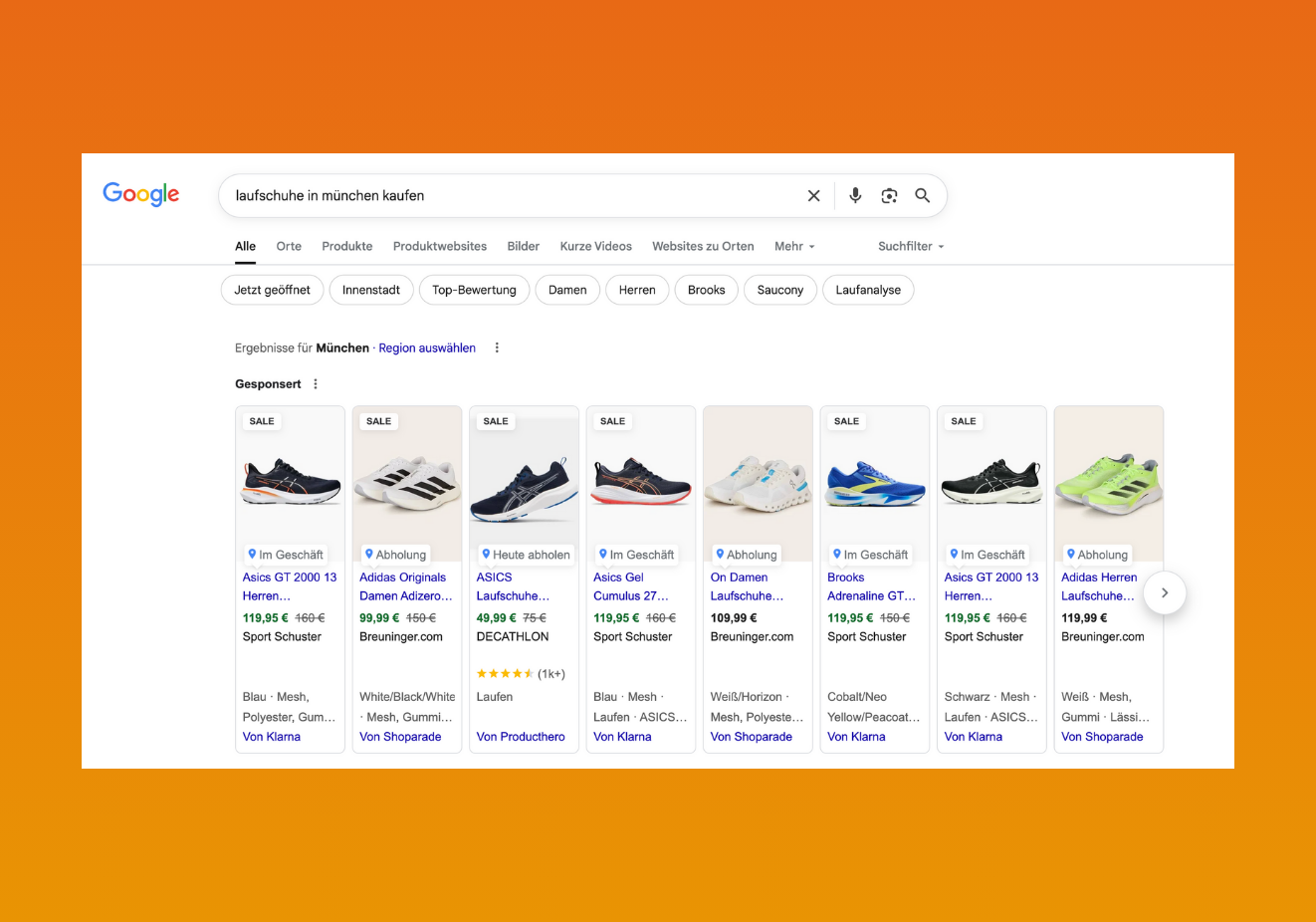Image resolution: width=1316 pixels, height=922 pixels.
Task: Open the Brooks Adrenaline GT product link
Action: [871, 586]
